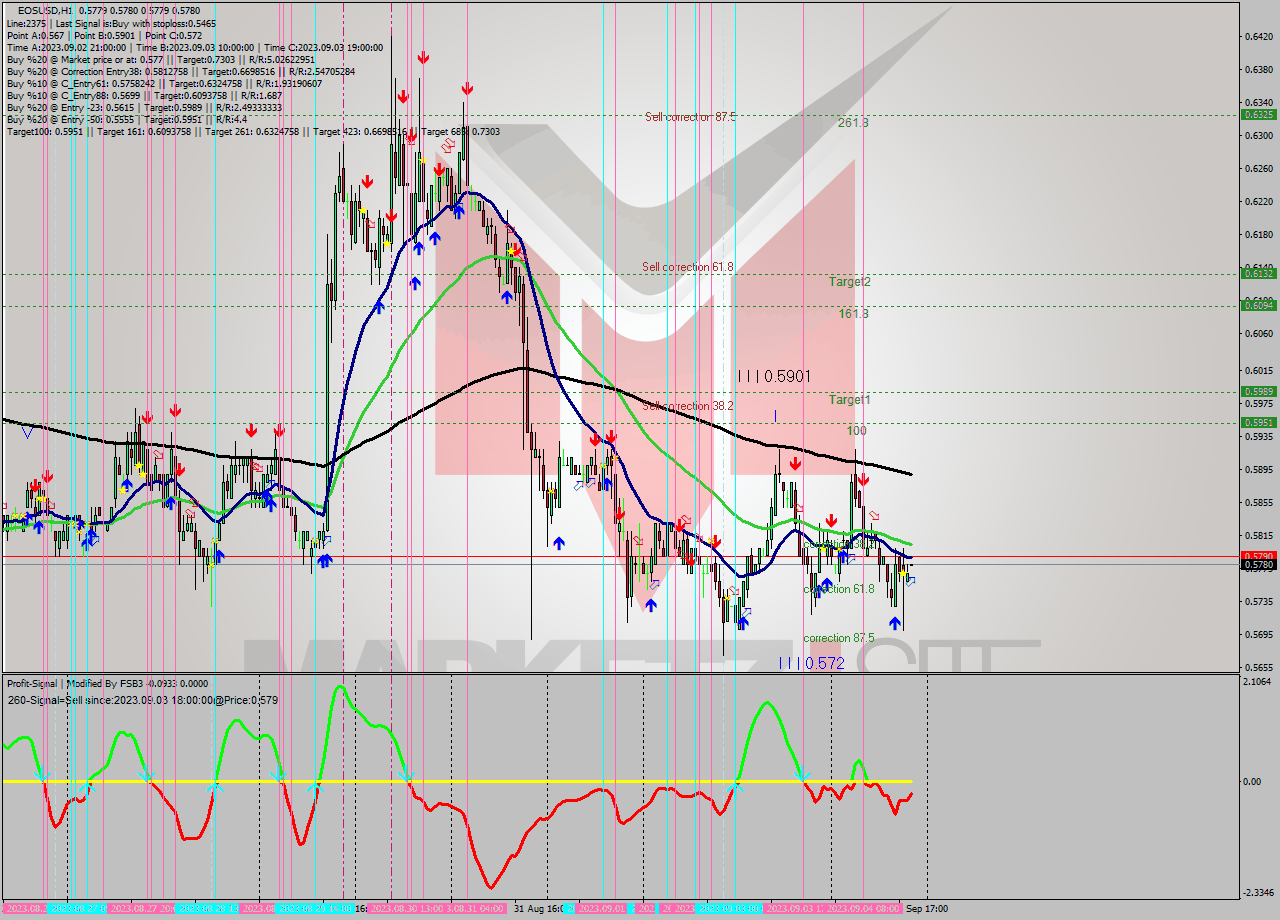This screenshot has width=1280, height=920.
Task: Click the '31 Aug 16:00' time axis label
Action: point(539,909)
